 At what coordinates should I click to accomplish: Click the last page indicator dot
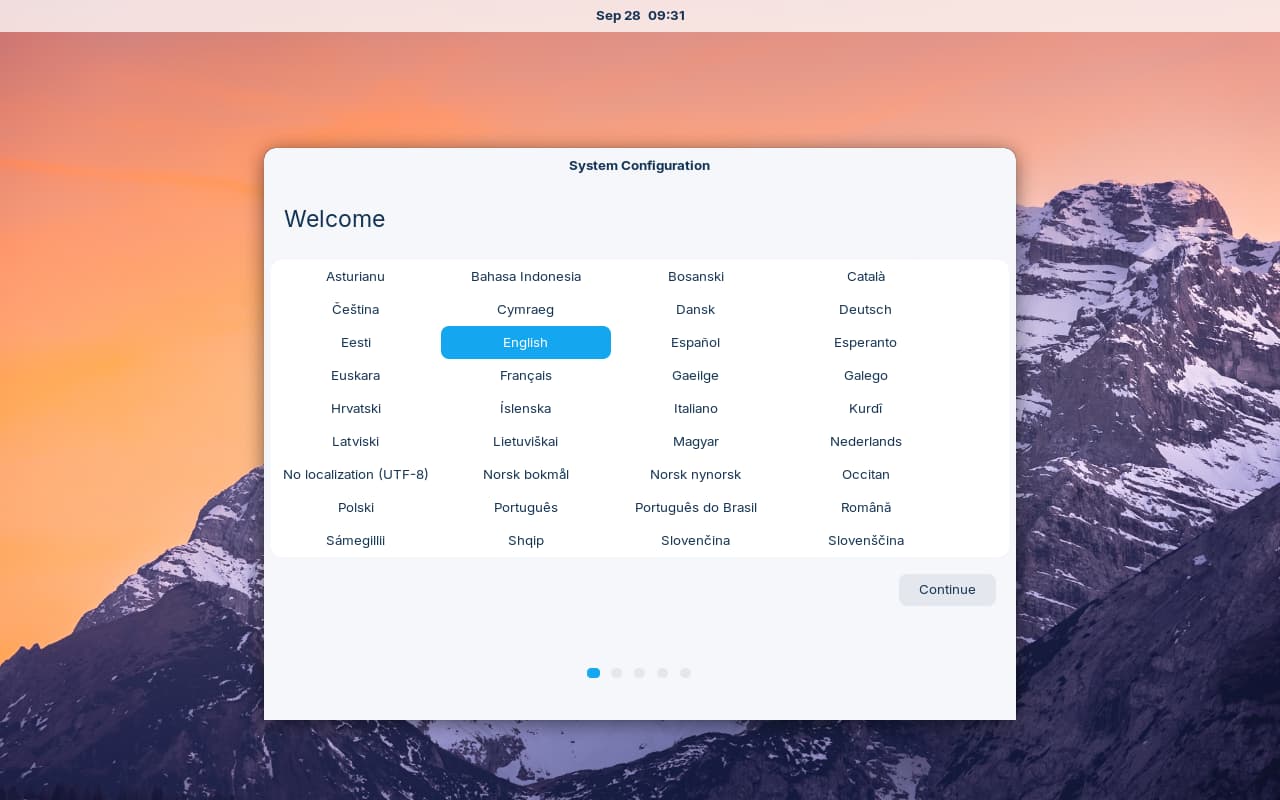(685, 673)
